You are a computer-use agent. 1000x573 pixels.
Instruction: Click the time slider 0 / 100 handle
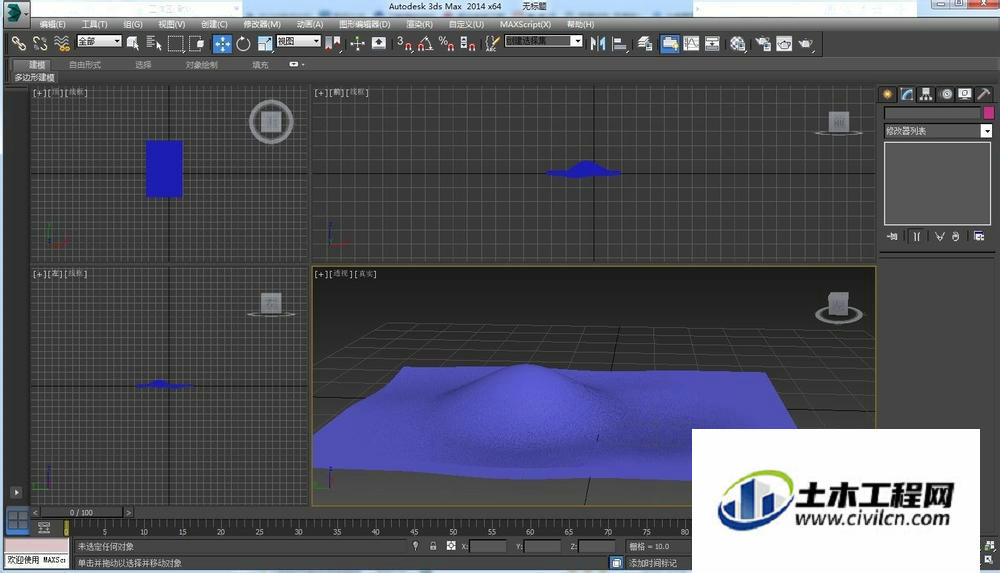[x=82, y=512]
